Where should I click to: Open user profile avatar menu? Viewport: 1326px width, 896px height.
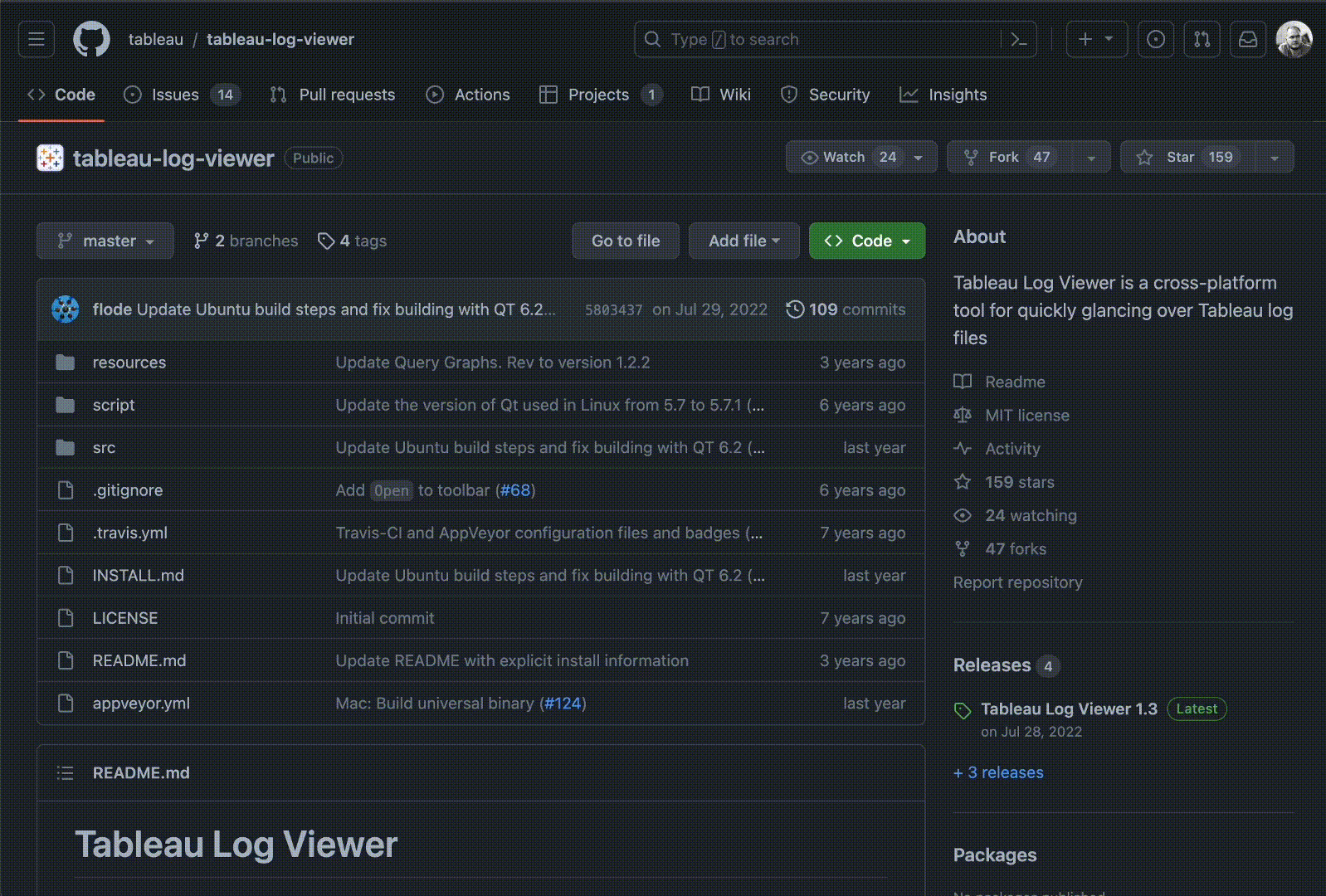click(x=1294, y=39)
